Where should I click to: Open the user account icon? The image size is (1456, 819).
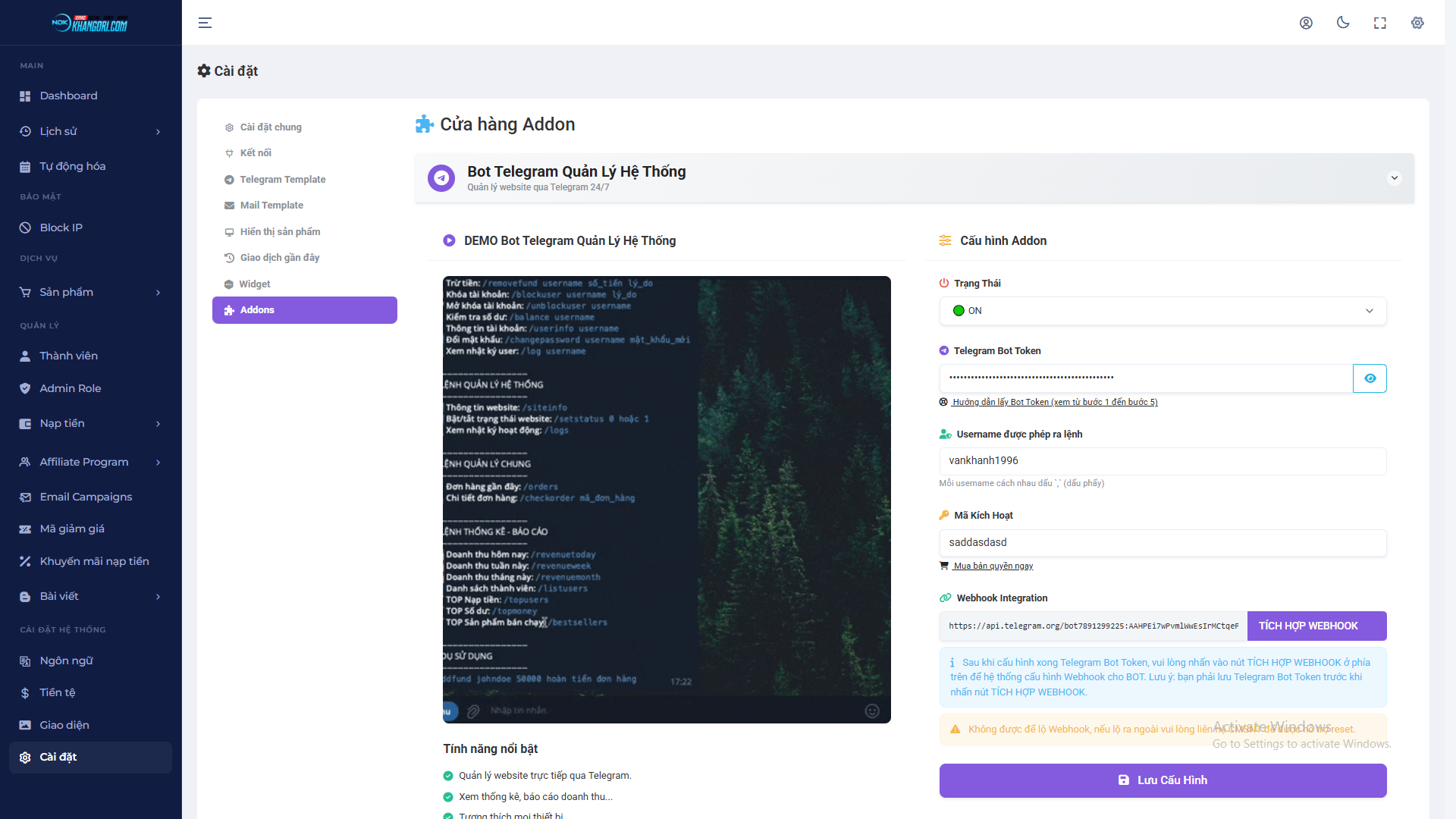(1306, 23)
